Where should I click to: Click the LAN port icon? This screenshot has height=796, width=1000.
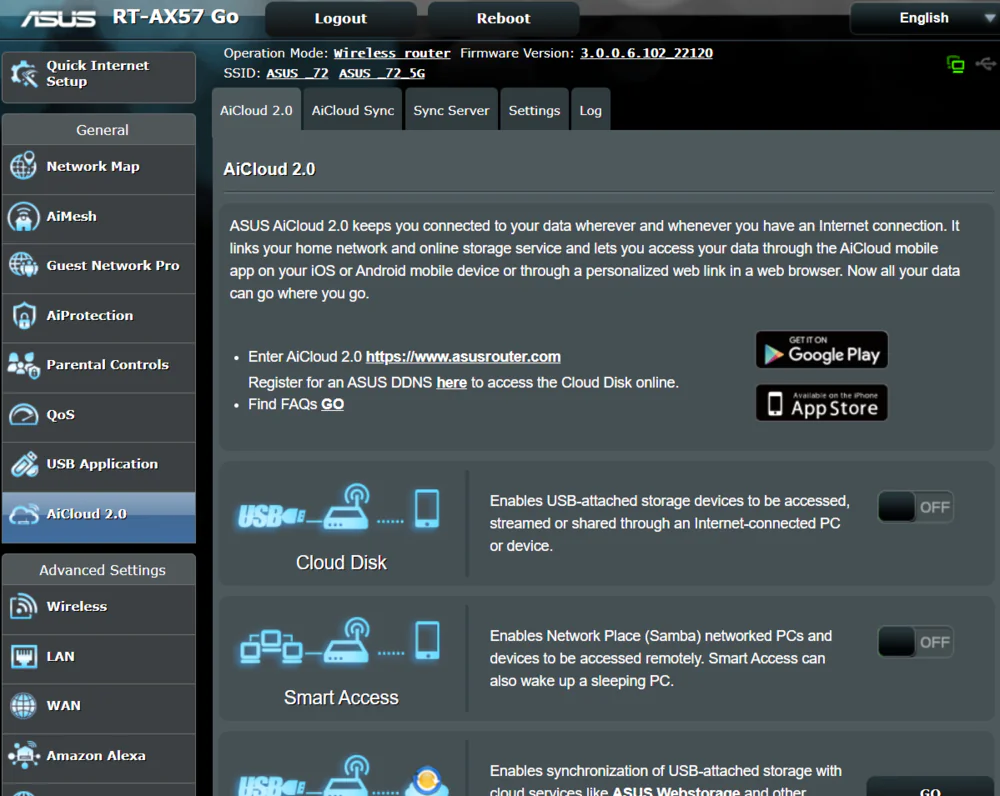coord(24,656)
